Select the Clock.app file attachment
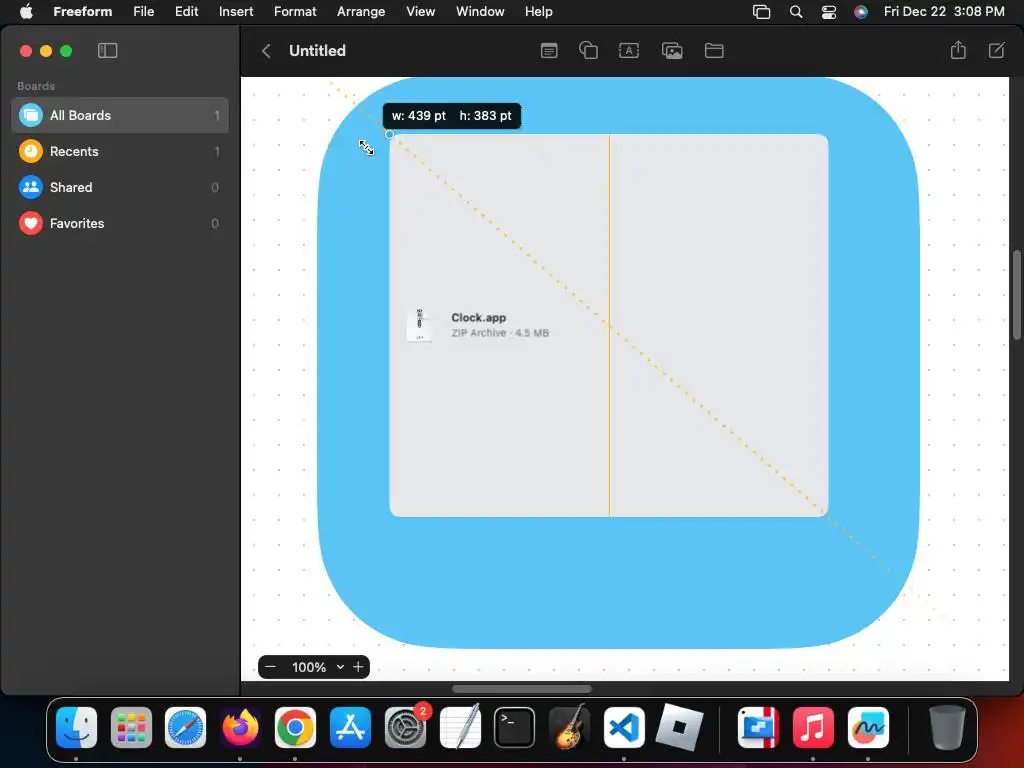The width and height of the screenshot is (1024, 768). point(477,325)
